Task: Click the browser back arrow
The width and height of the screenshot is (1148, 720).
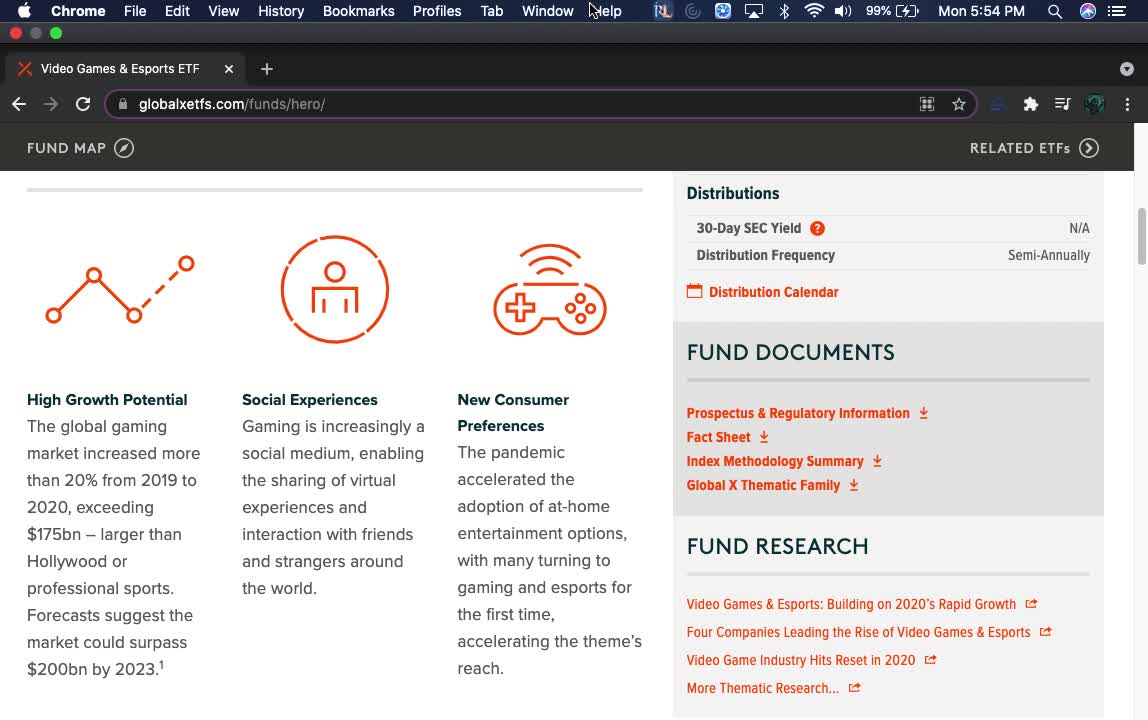Action: tap(19, 104)
